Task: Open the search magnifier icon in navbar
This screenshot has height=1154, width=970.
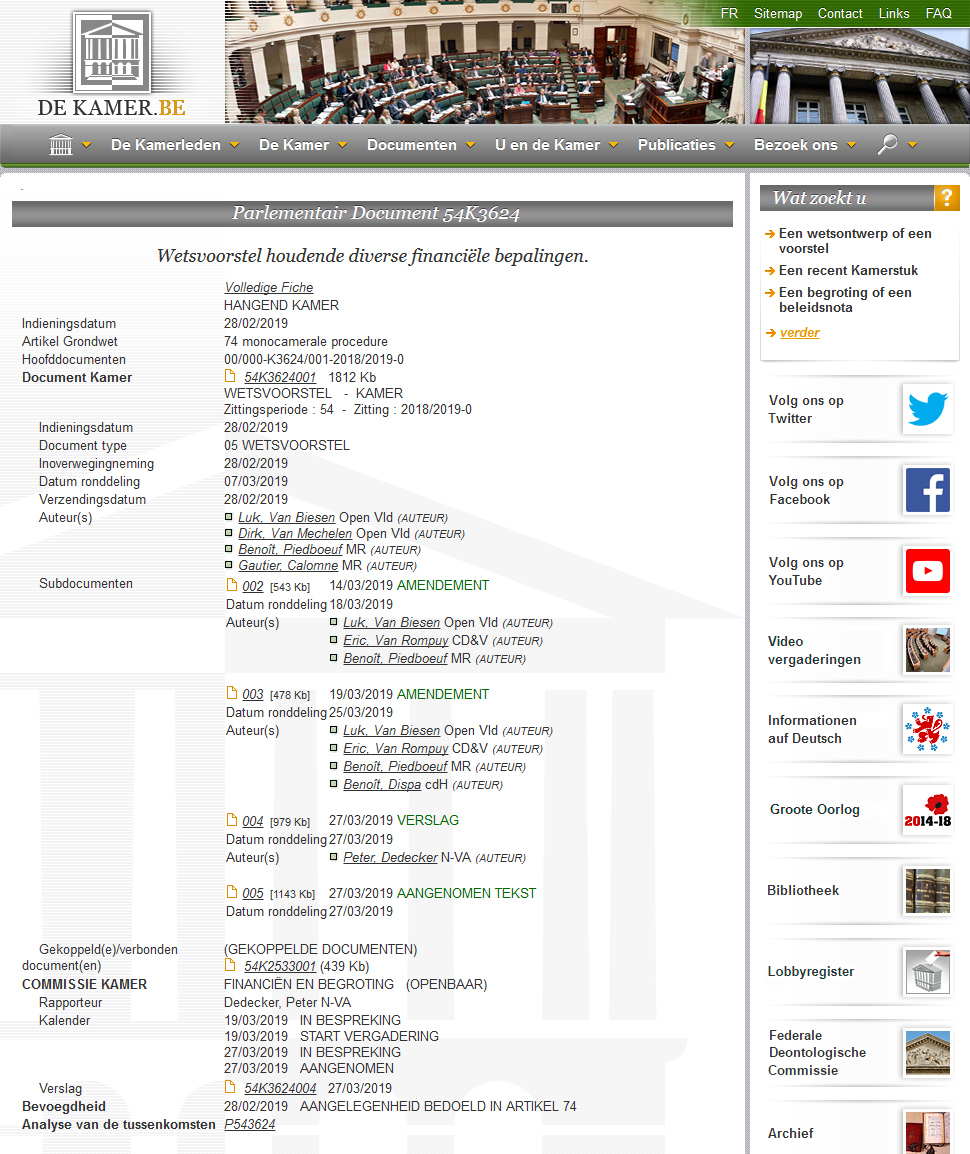Action: point(887,145)
